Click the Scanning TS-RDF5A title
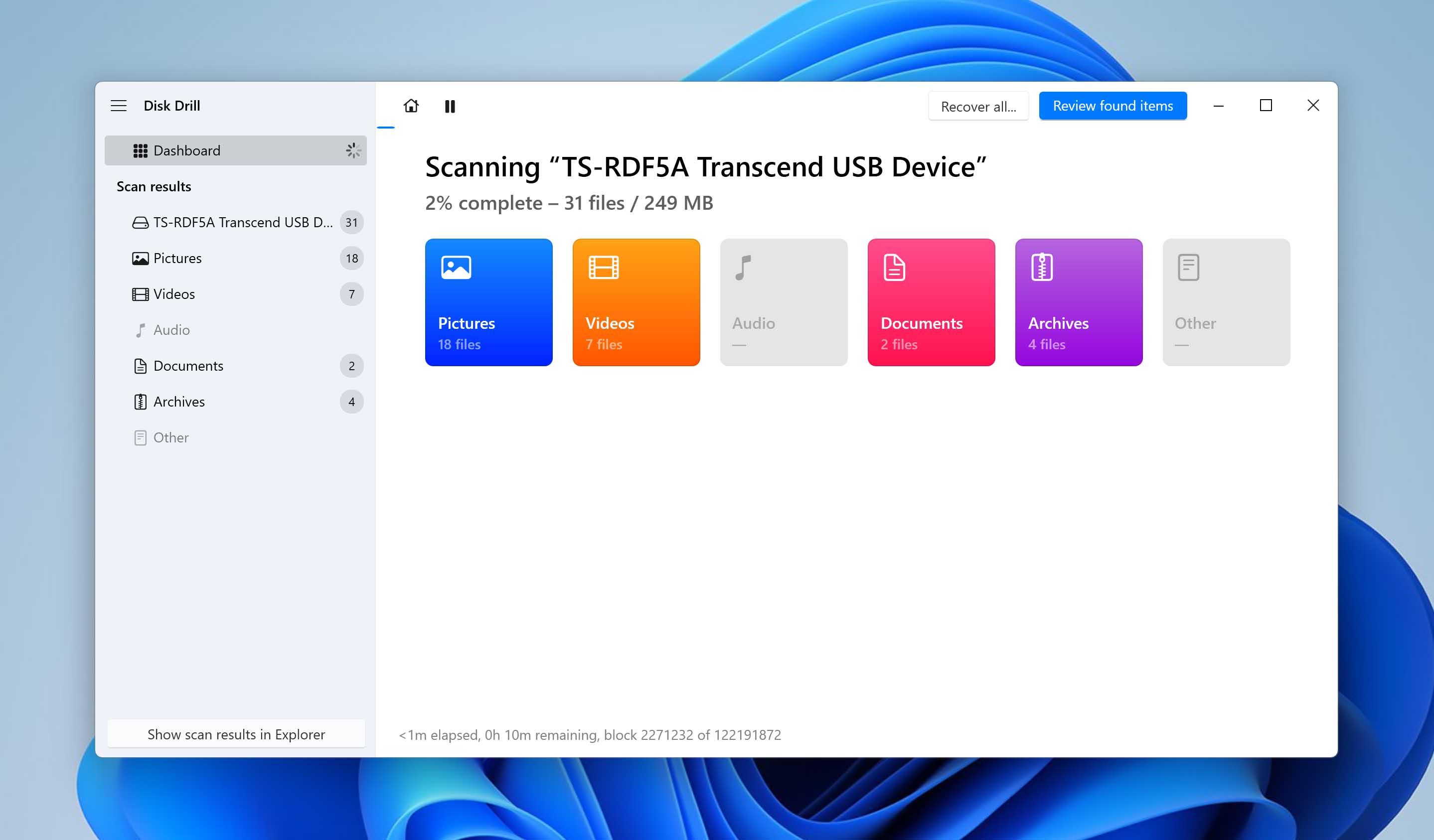The height and width of the screenshot is (840, 1434). click(706, 167)
